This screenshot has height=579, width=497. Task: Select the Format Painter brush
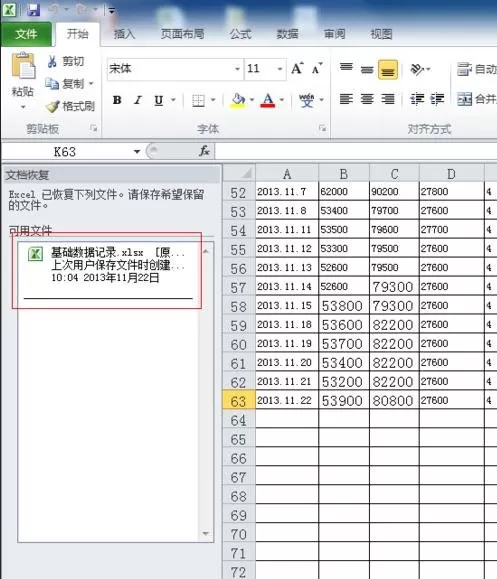coord(52,106)
